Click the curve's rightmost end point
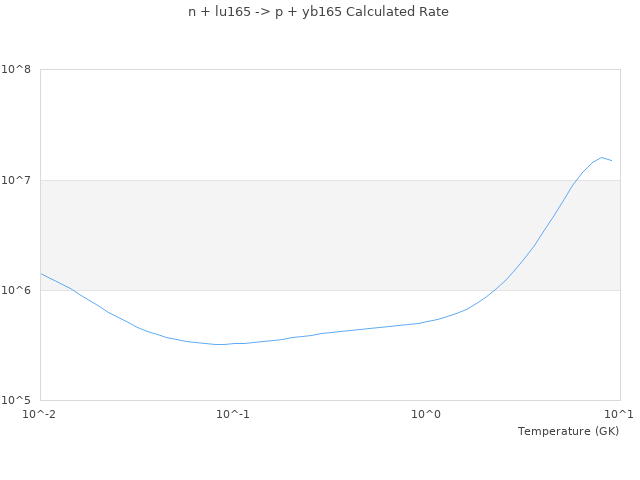The image size is (640, 480). tap(612, 161)
